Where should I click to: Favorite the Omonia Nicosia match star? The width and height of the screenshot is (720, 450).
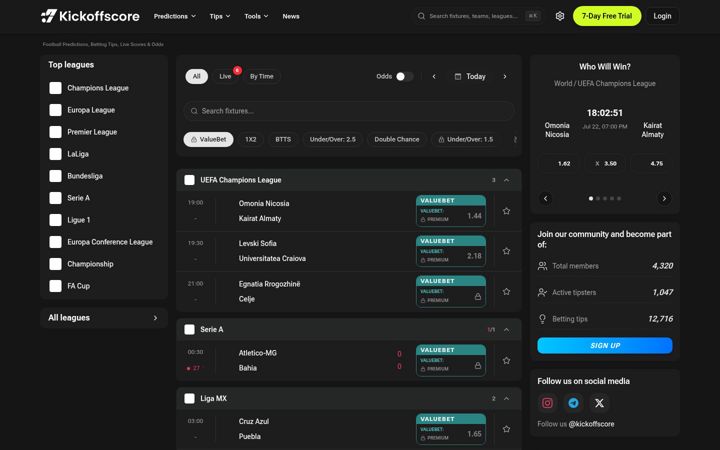tap(506, 211)
